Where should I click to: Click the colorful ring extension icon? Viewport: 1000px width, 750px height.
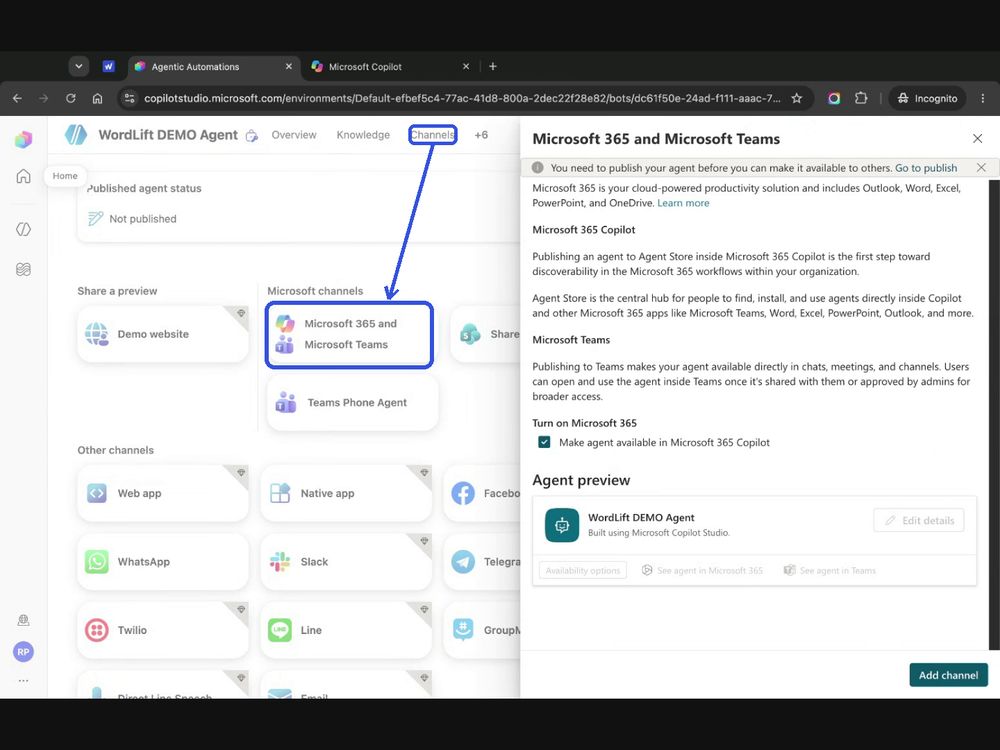pos(834,98)
